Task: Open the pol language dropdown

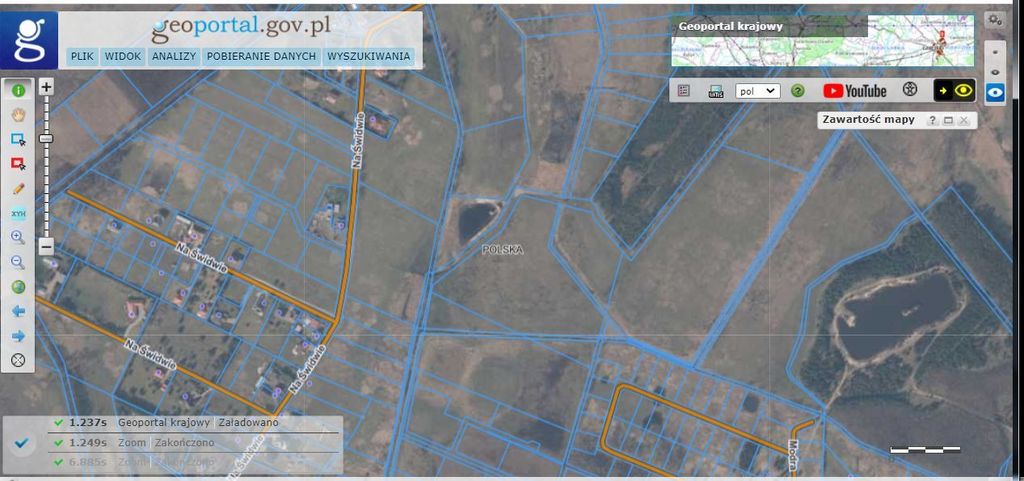Action: click(757, 90)
